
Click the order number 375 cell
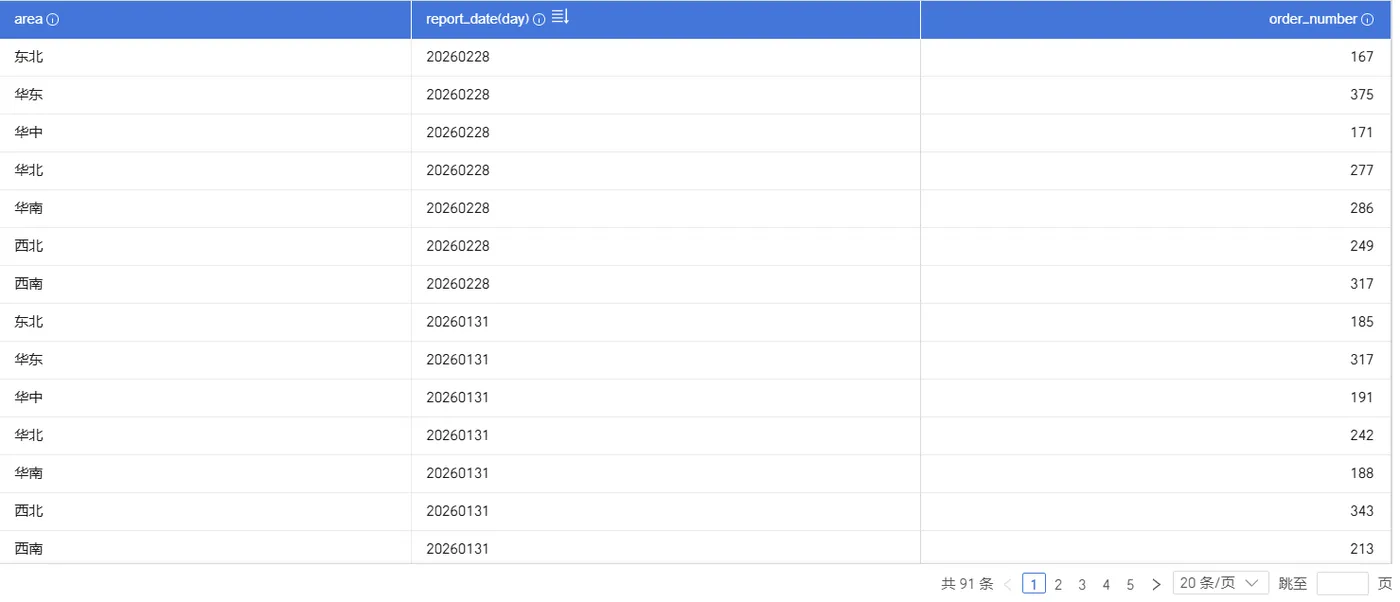tap(1361, 95)
